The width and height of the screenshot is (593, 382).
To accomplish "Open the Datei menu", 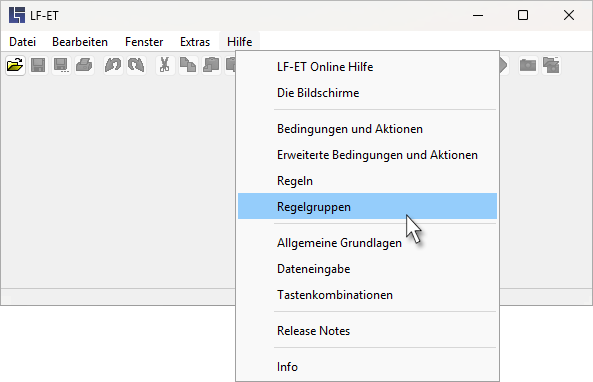I will pyautogui.click(x=22, y=42).
